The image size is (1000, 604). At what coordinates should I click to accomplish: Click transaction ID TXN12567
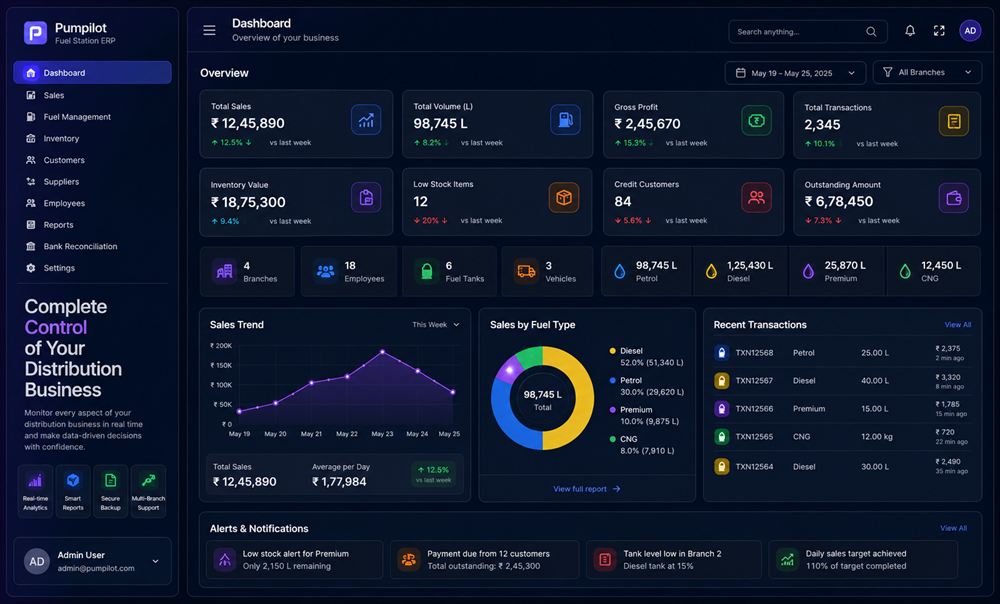(x=754, y=381)
